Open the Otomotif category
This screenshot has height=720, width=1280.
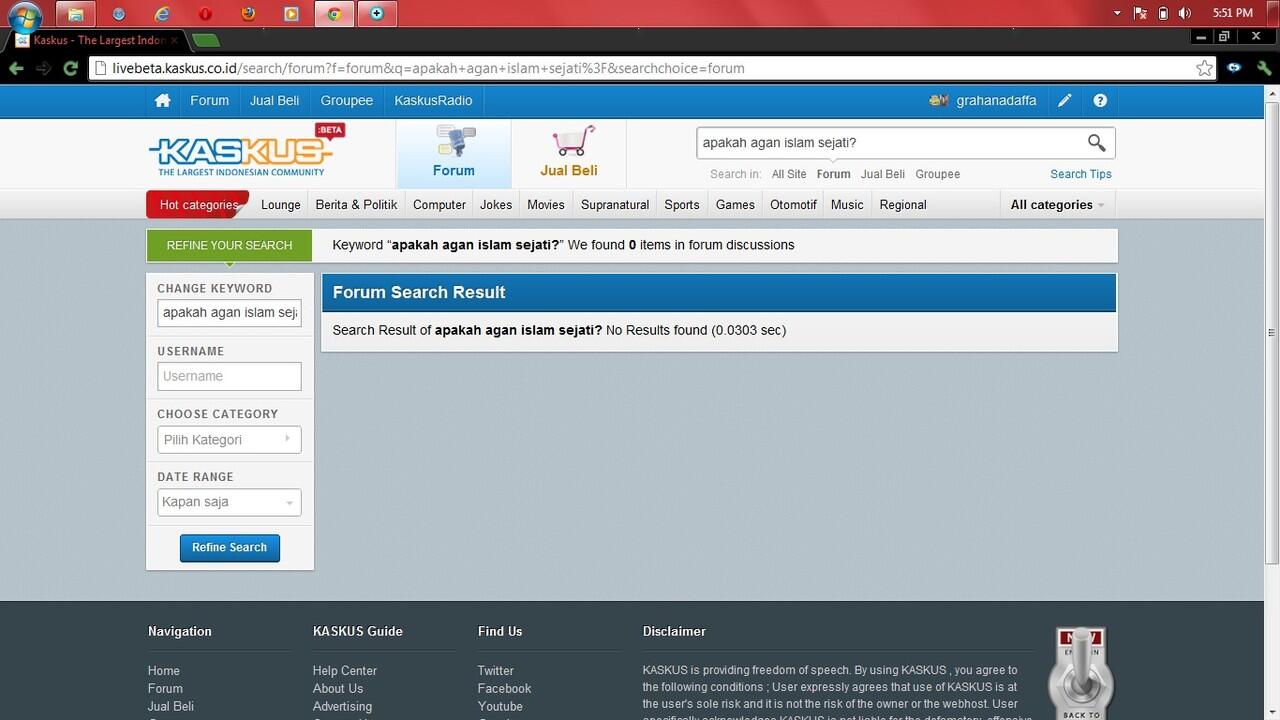(x=793, y=205)
